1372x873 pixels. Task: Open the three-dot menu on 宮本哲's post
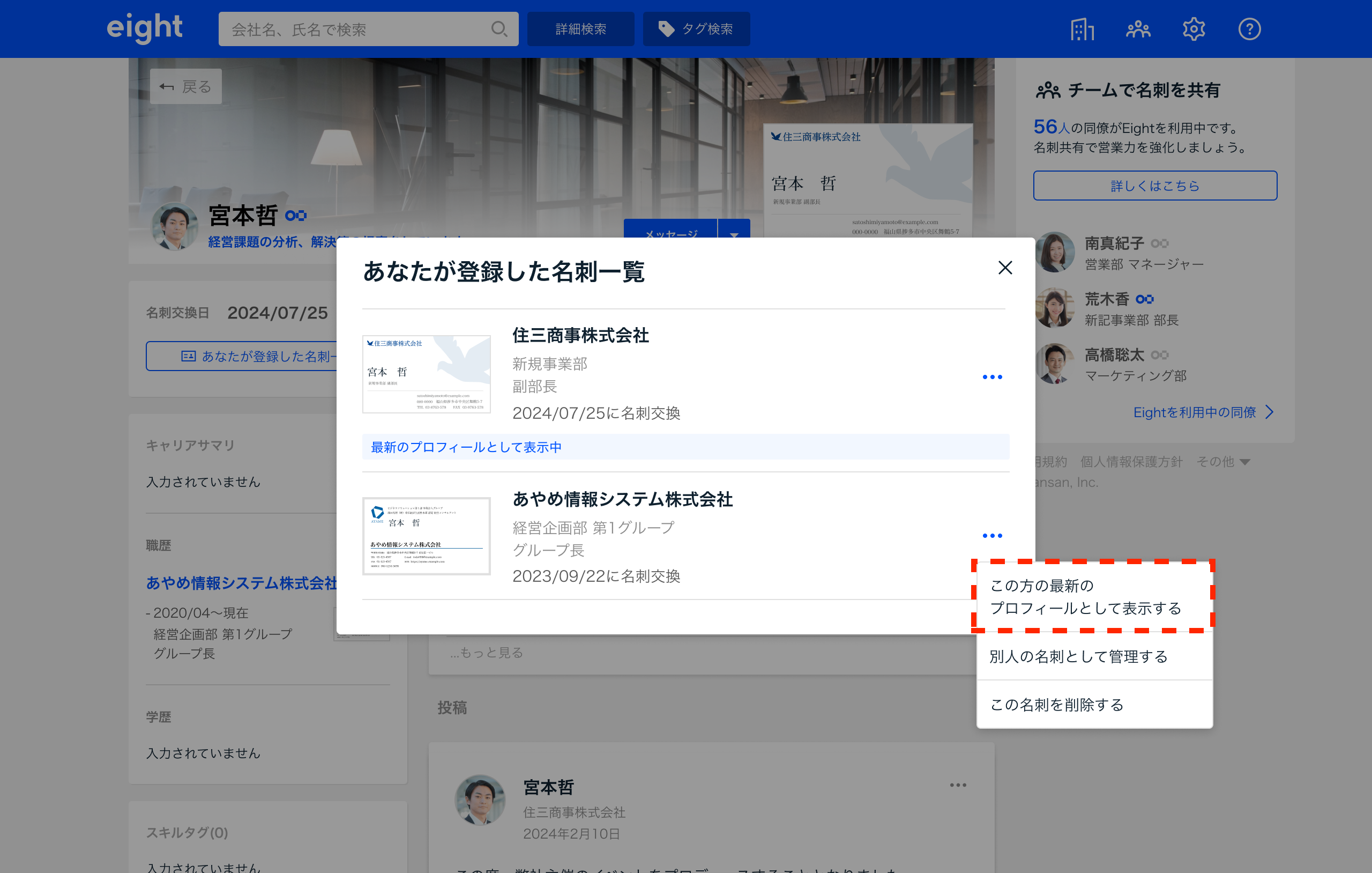tap(958, 785)
